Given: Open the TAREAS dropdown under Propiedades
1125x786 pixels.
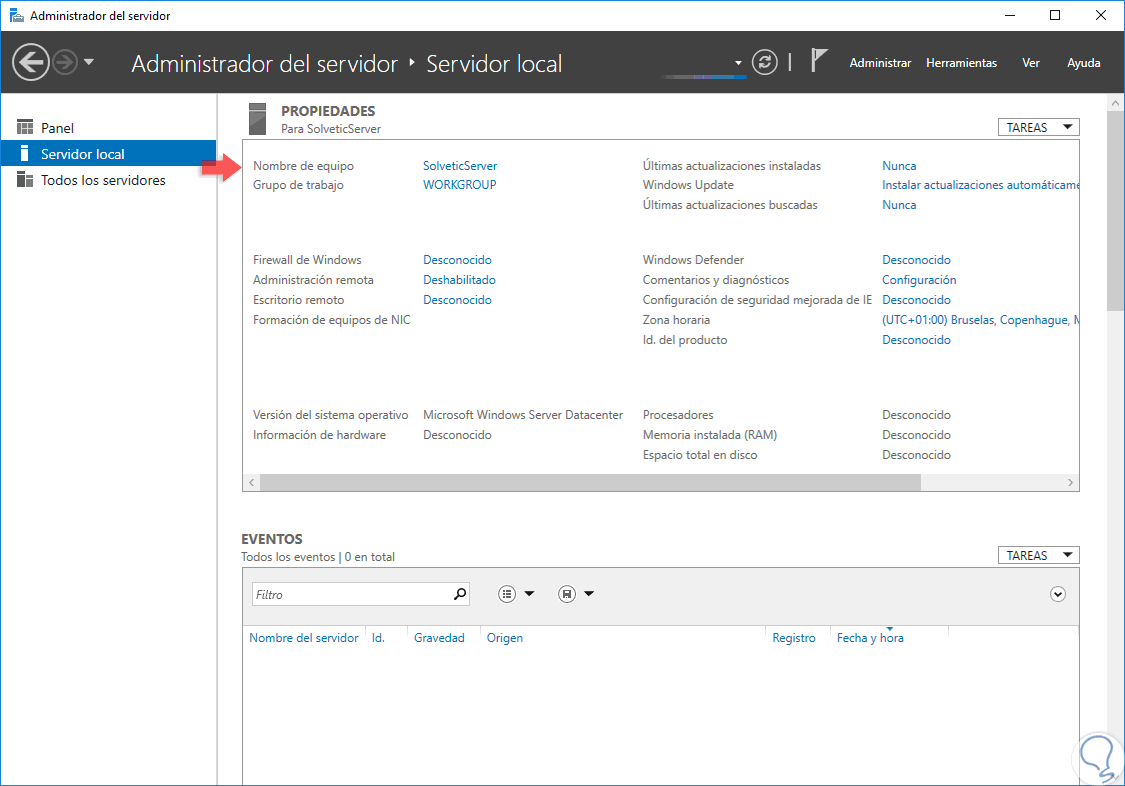Looking at the screenshot, I should [x=1038, y=127].
